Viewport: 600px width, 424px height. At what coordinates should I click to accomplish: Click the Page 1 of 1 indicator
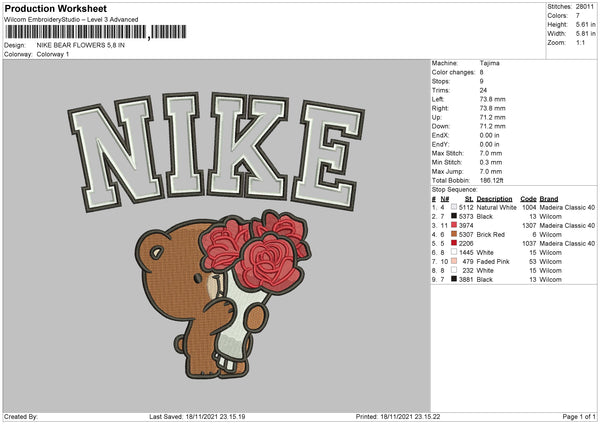pyautogui.click(x=579, y=416)
